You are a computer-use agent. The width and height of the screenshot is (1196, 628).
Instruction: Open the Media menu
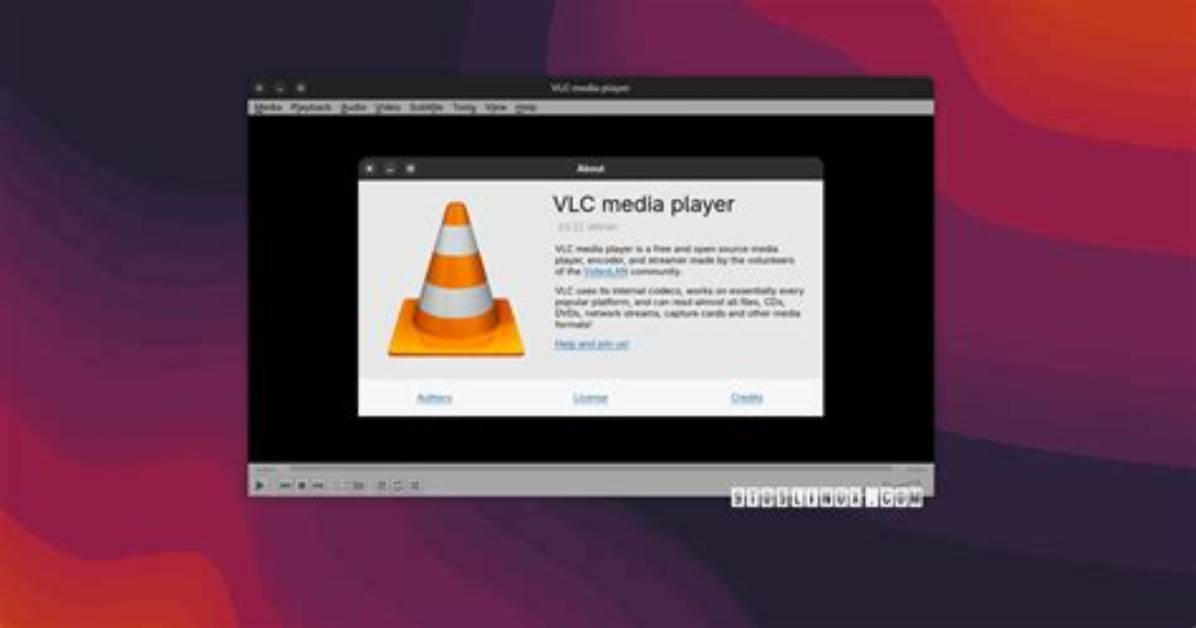click(x=268, y=108)
